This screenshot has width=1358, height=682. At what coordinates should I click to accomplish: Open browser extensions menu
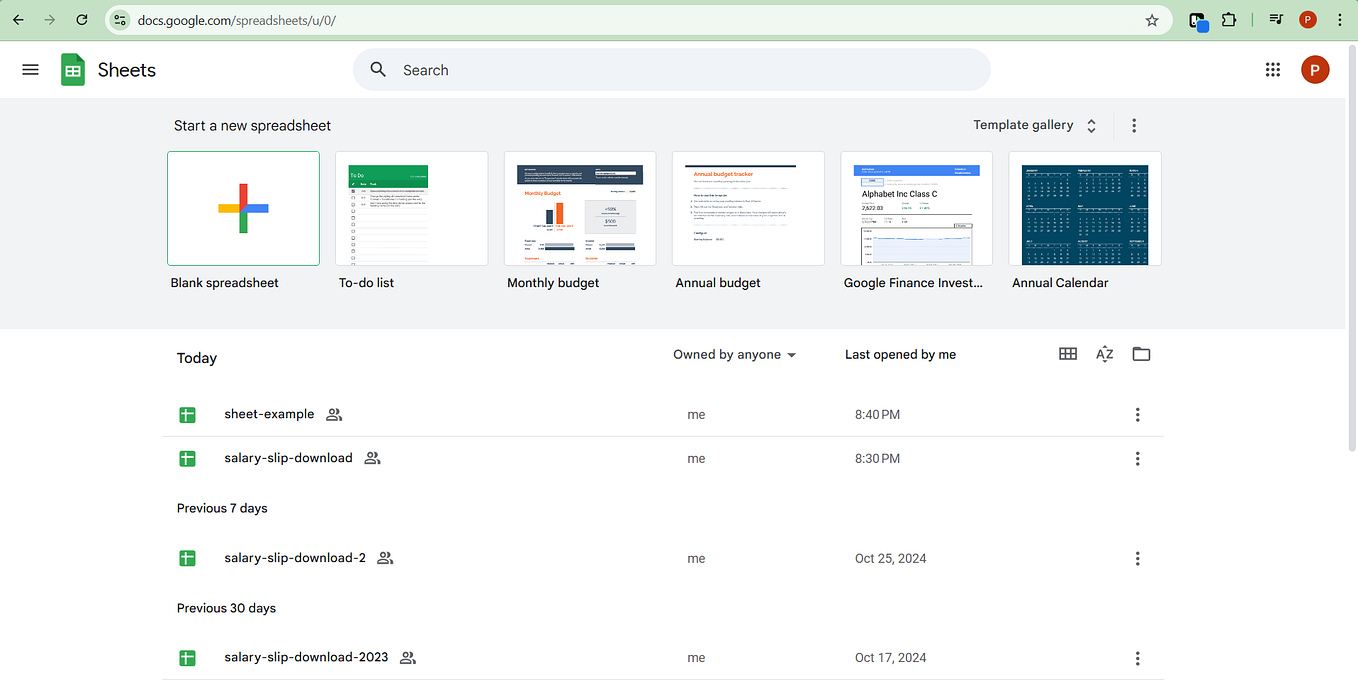pyautogui.click(x=1229, y=19)
